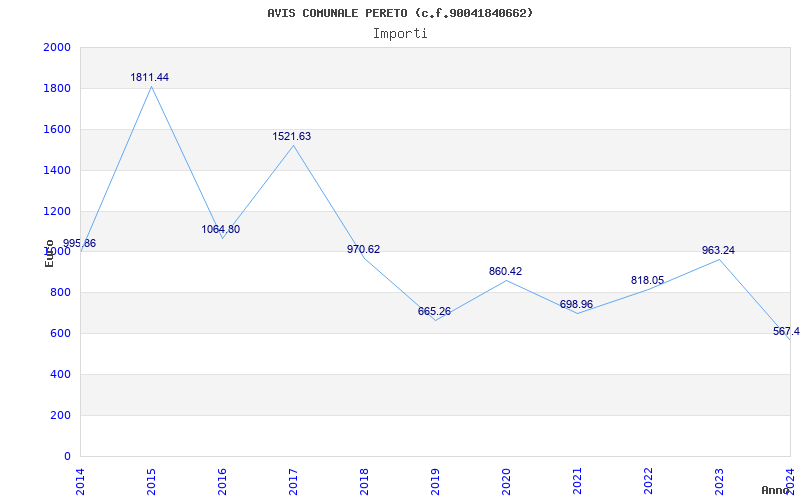Click the 1521.63 peak value label

pyautogui.click(x=291, y=137)
